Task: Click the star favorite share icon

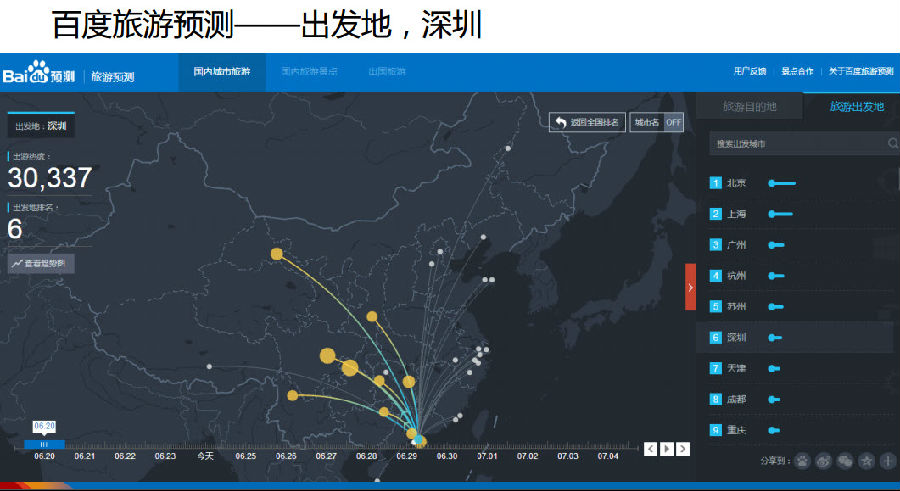Action: pyautogui.click(x=866, y=461)
